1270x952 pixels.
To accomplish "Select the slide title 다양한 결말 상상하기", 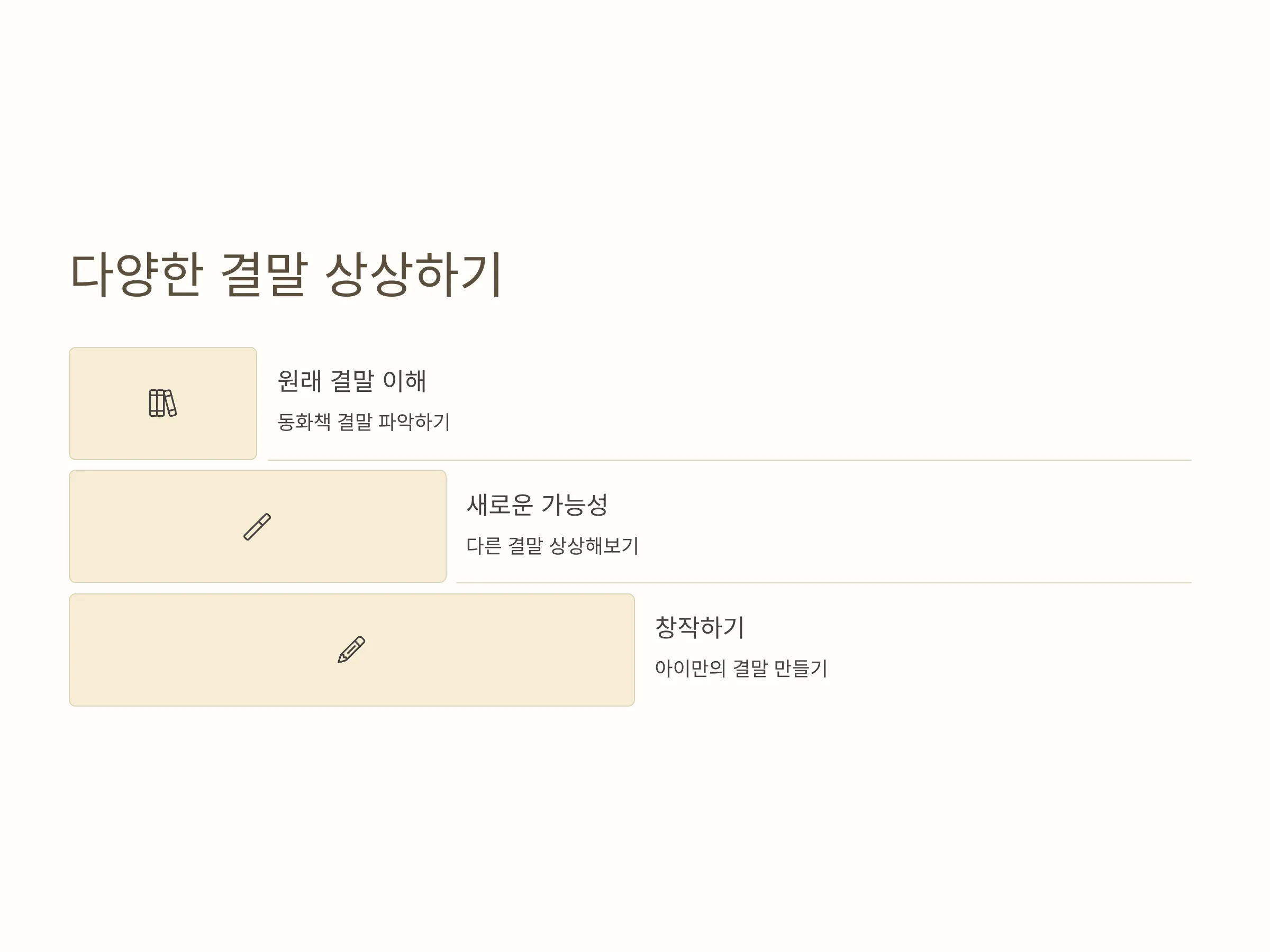I will pos(286,274).
